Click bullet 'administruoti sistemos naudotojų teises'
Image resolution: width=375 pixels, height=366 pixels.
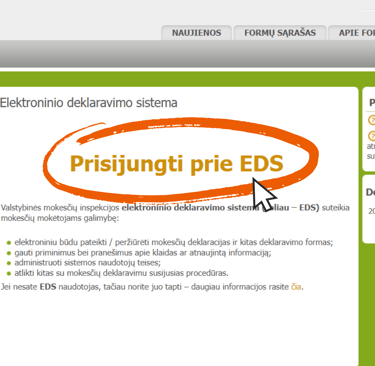pyautogui.click(x=87, y=263)
